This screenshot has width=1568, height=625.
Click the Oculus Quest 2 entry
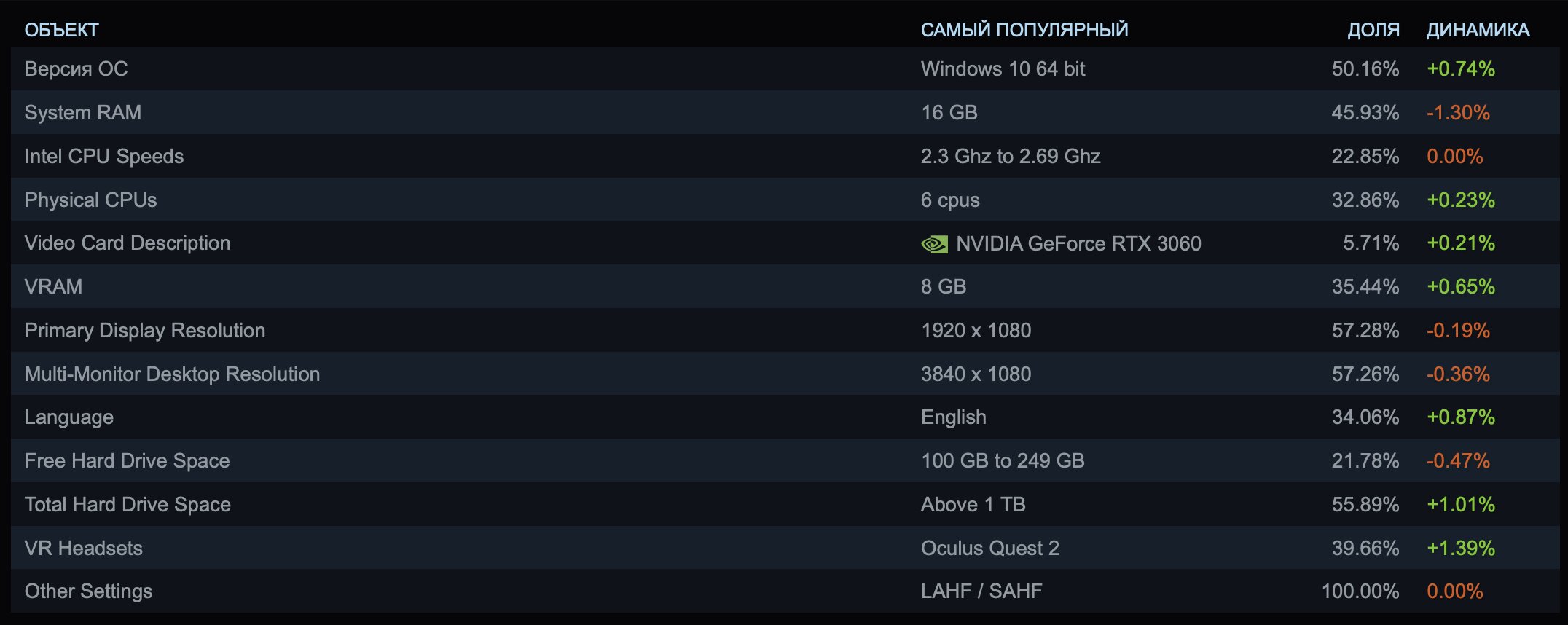pos(989,548)
